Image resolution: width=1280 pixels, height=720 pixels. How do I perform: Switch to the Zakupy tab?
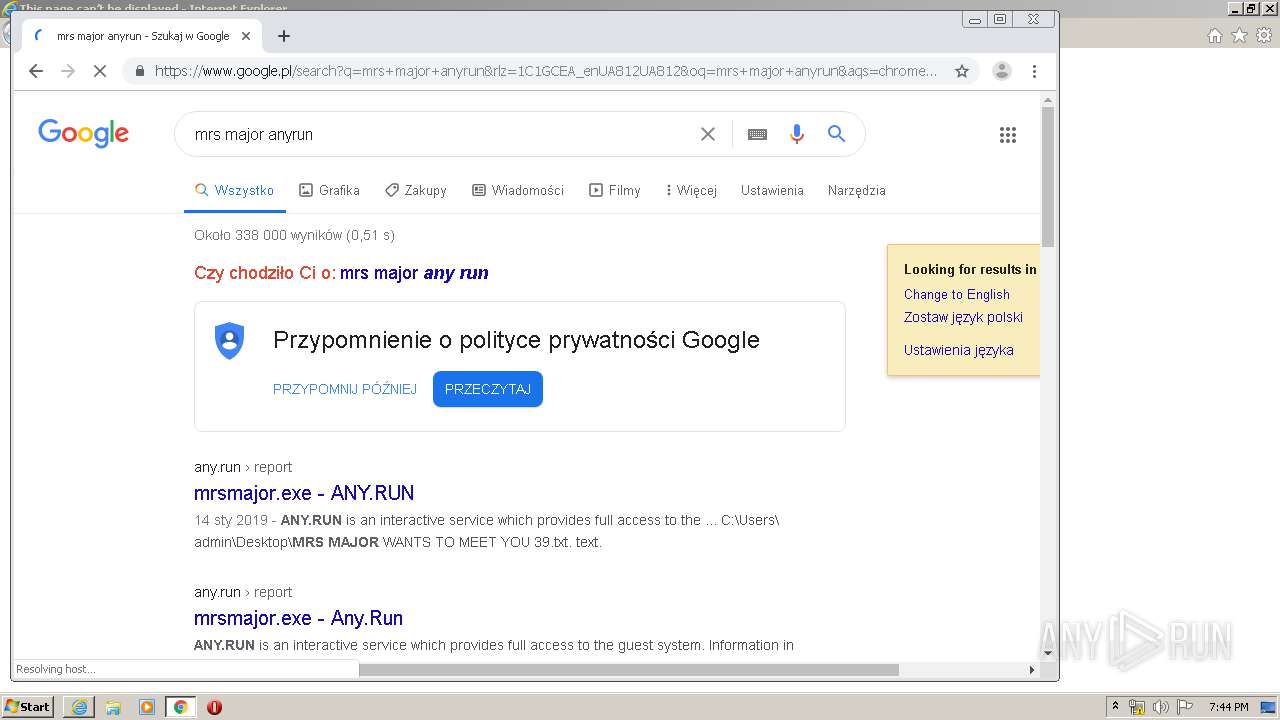pyautogui.click(x=415, y=190)
